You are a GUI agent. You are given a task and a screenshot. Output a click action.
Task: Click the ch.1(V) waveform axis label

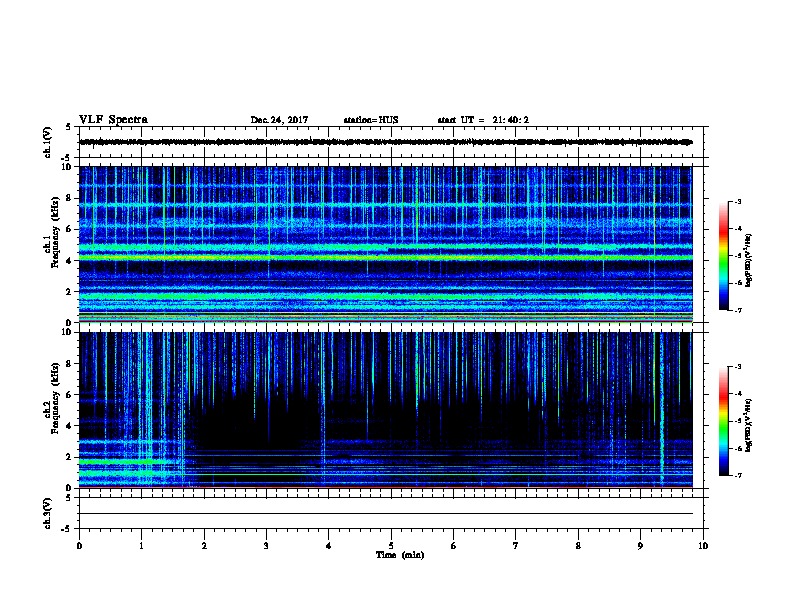tap(48, 142)
